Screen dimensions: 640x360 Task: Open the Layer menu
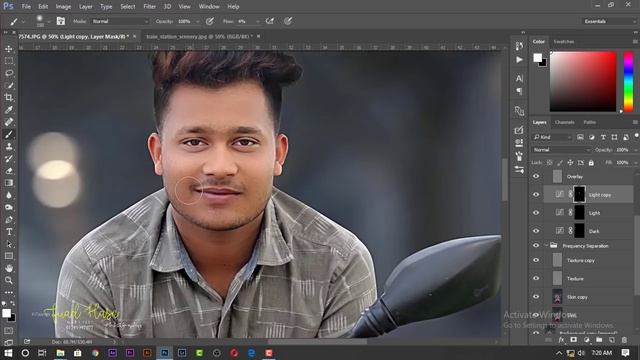86,7
